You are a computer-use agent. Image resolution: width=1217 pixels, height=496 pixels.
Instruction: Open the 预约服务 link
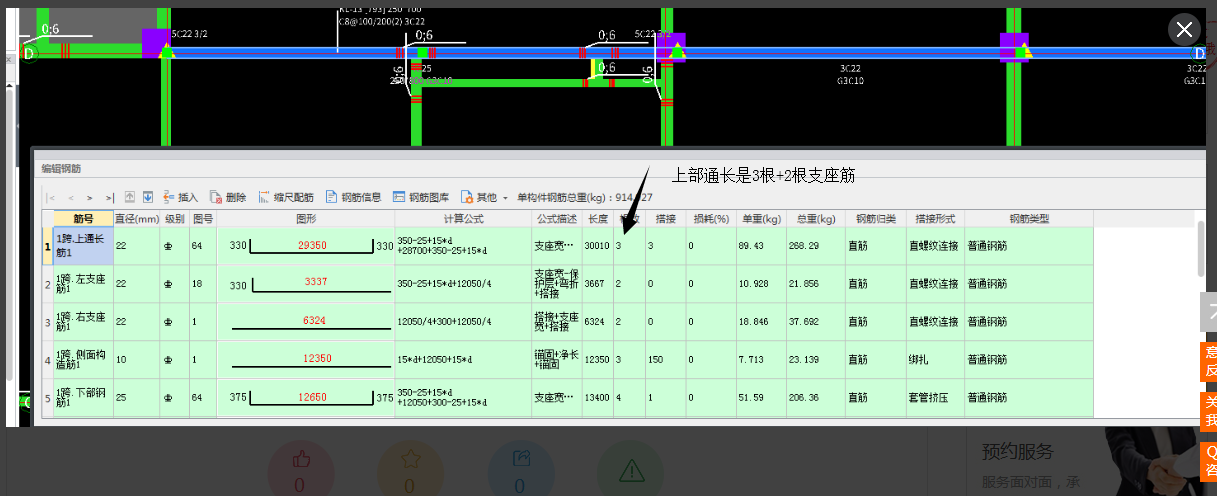coord(1017,451)
